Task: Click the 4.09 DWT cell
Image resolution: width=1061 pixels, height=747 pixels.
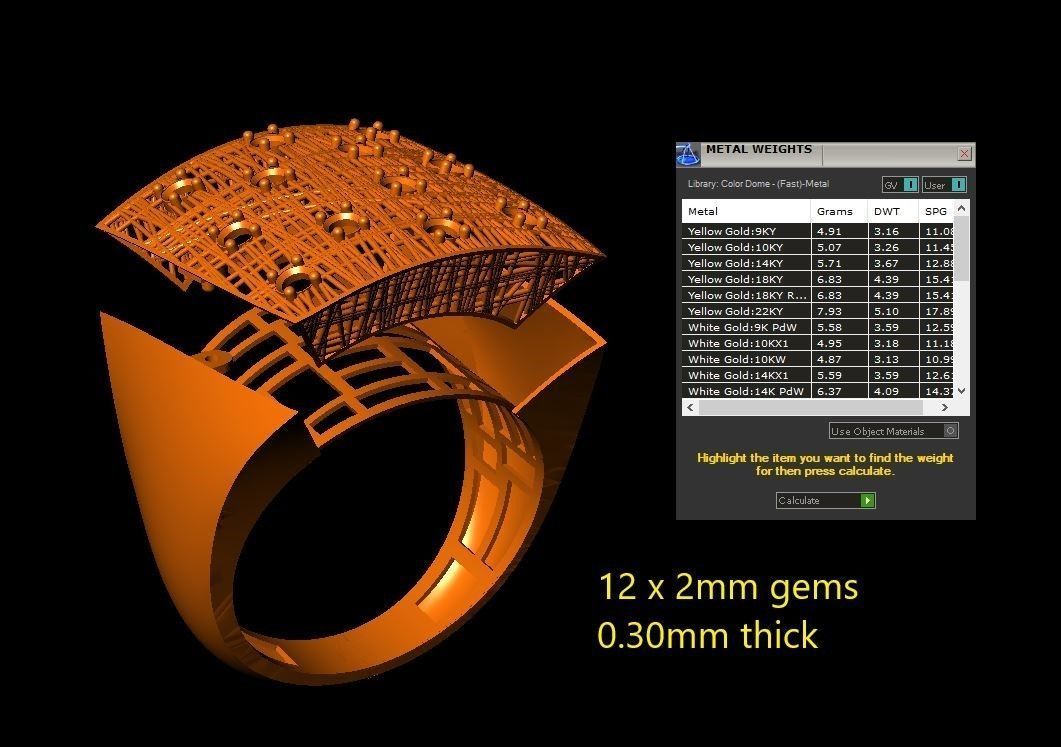Action: 893,391
